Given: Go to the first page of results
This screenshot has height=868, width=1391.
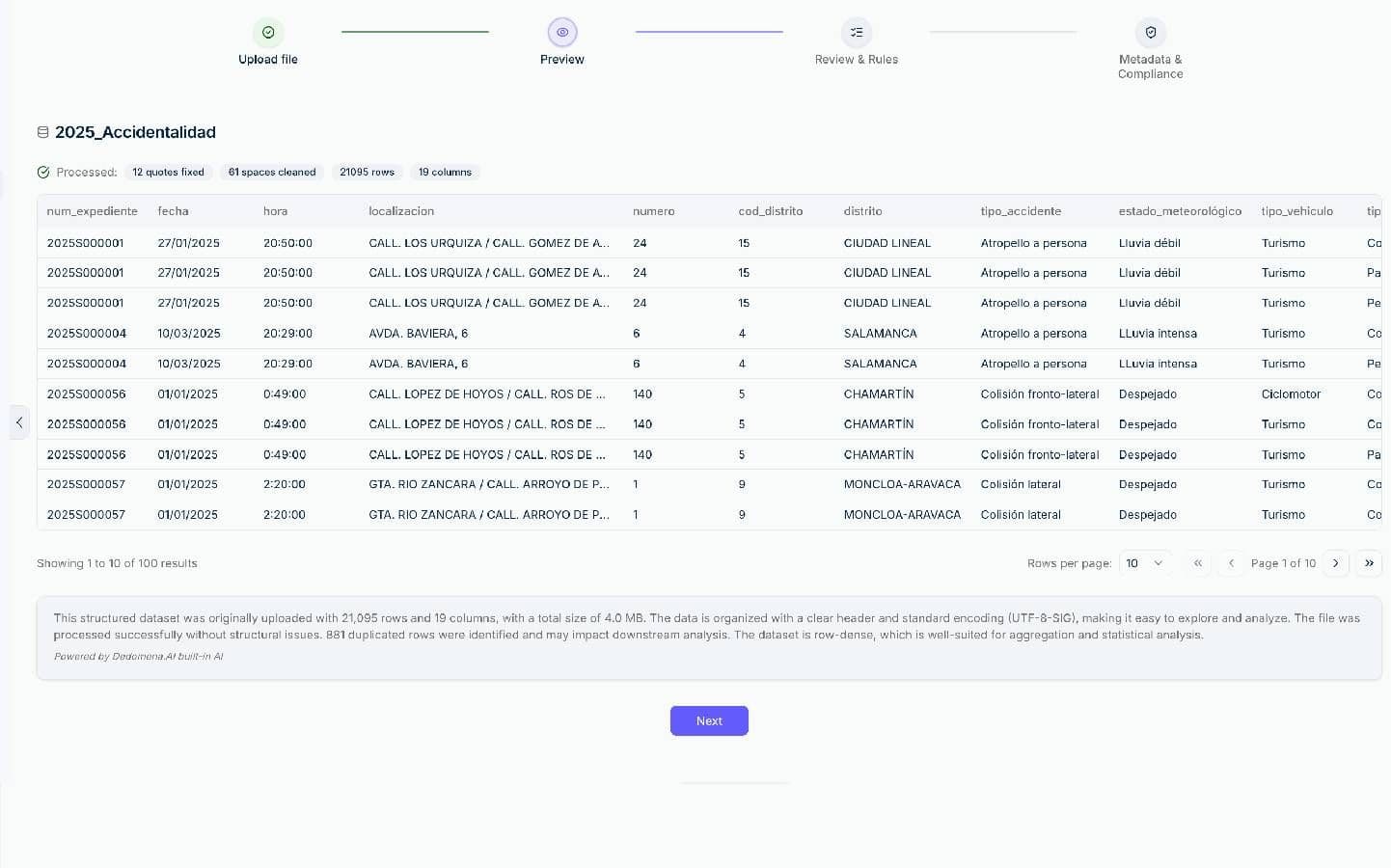Looking at the screenshot, I should 1198,563.
